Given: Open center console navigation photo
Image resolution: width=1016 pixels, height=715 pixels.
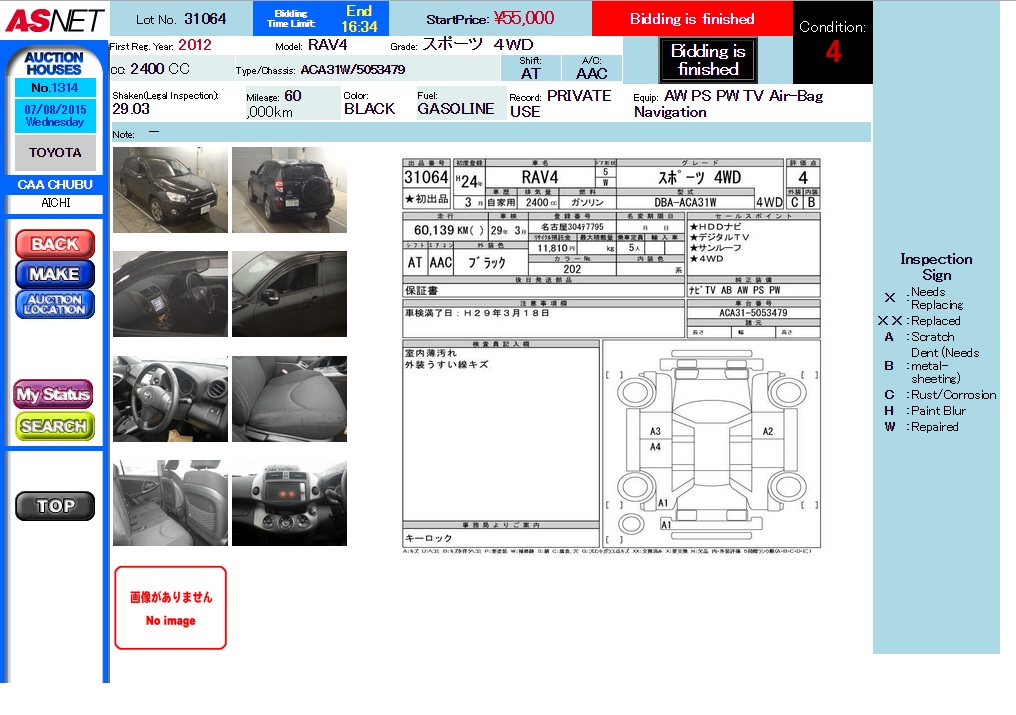Looking at the screenshot, I should pos(289,503).
